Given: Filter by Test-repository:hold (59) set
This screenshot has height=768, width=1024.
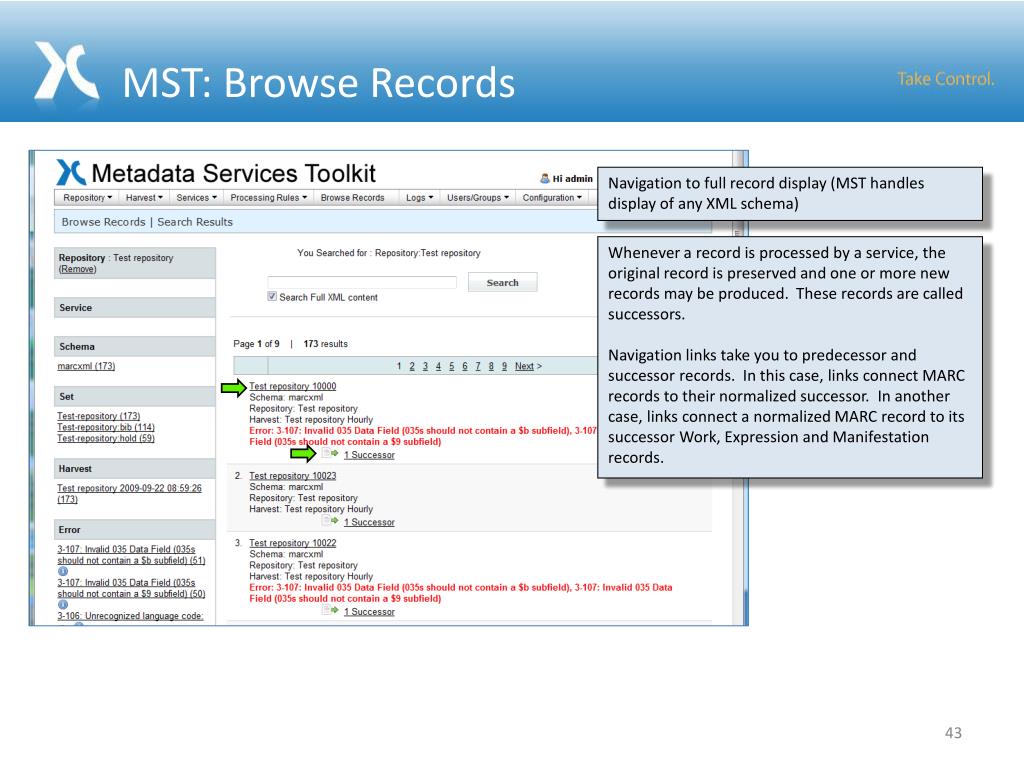Looking at the screenshot, I should [x=106, y=438].
